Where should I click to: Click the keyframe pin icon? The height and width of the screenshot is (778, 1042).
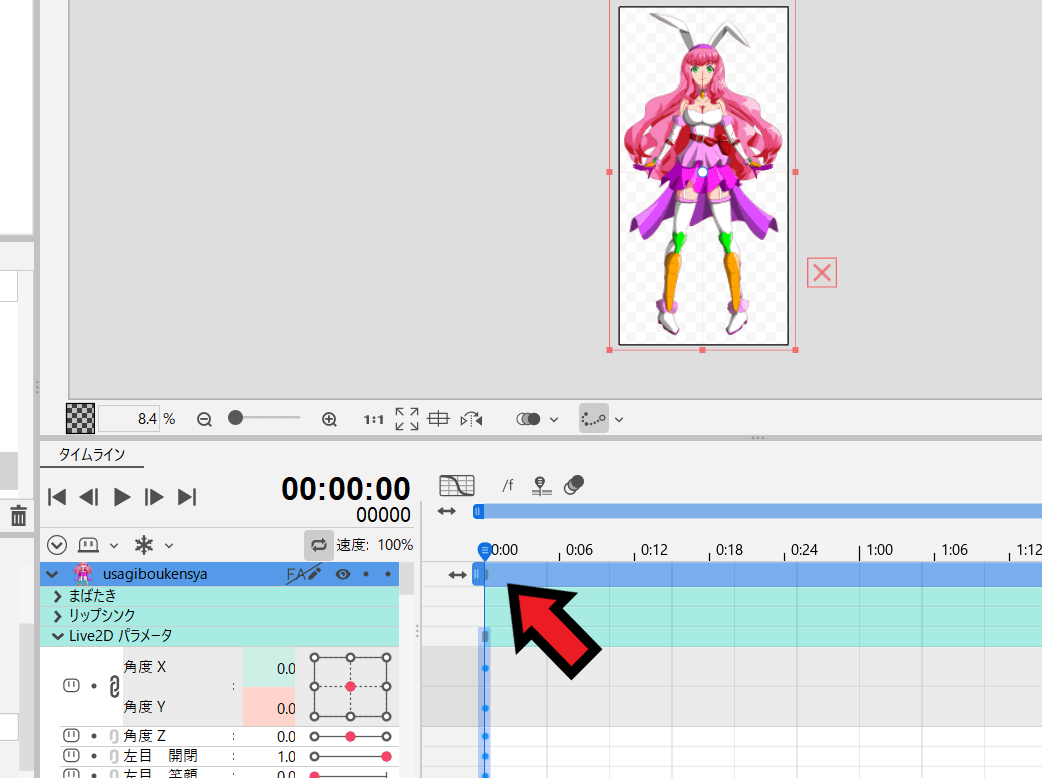point(541,485)
